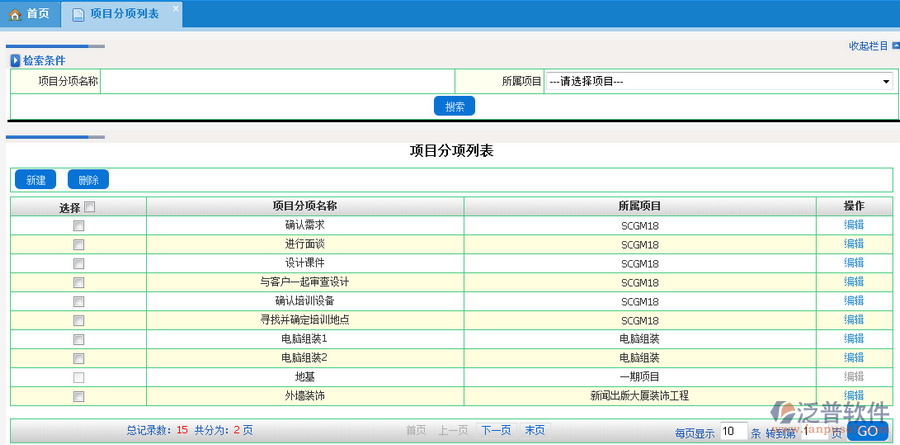Click the document icon on 项目分项列表 tab
This screenshot has width=900, height=445.
78,14
